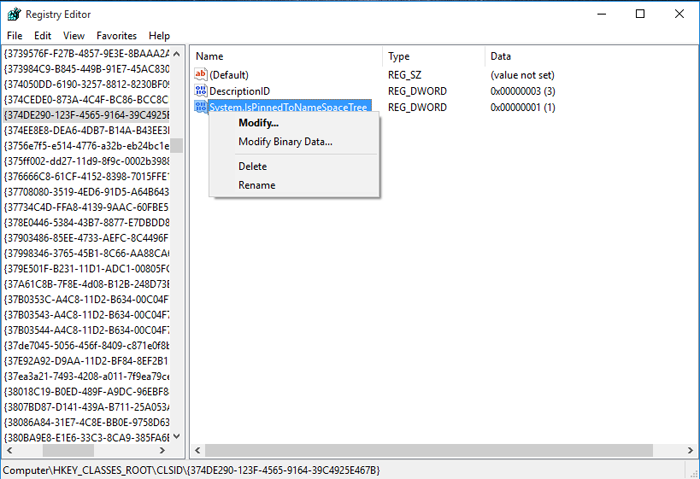
Task: Click the Name column header
Action: click(287, 56)
